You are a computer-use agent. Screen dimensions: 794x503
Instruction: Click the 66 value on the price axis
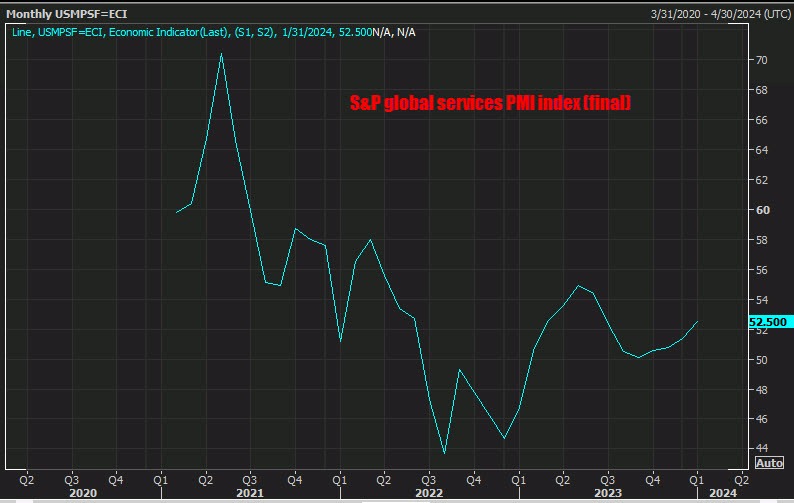761,120
